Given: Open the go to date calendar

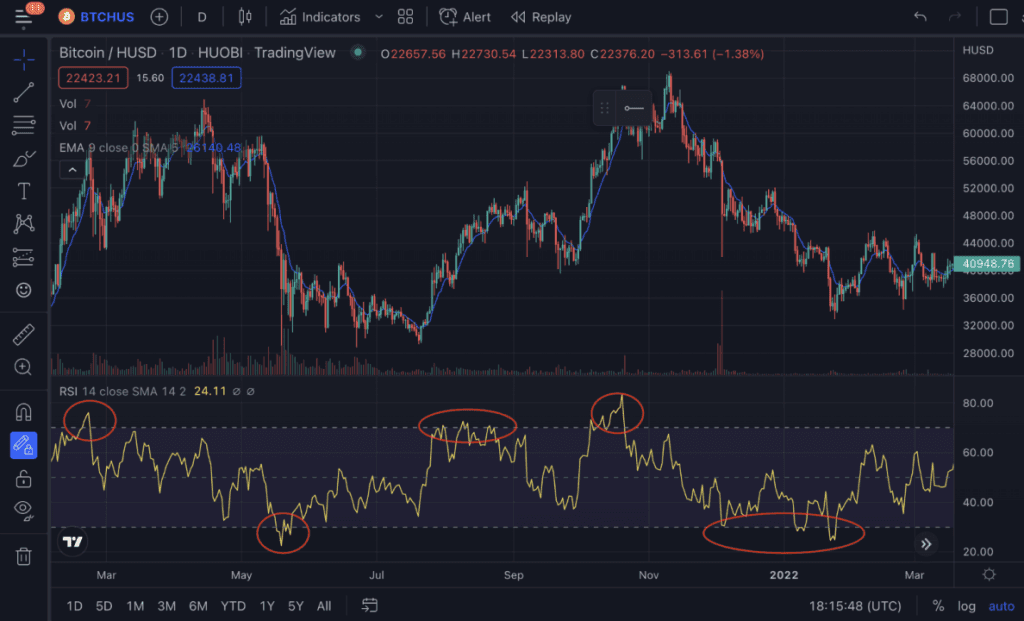Looking at the screenshot, I should [x=370, y=606].
